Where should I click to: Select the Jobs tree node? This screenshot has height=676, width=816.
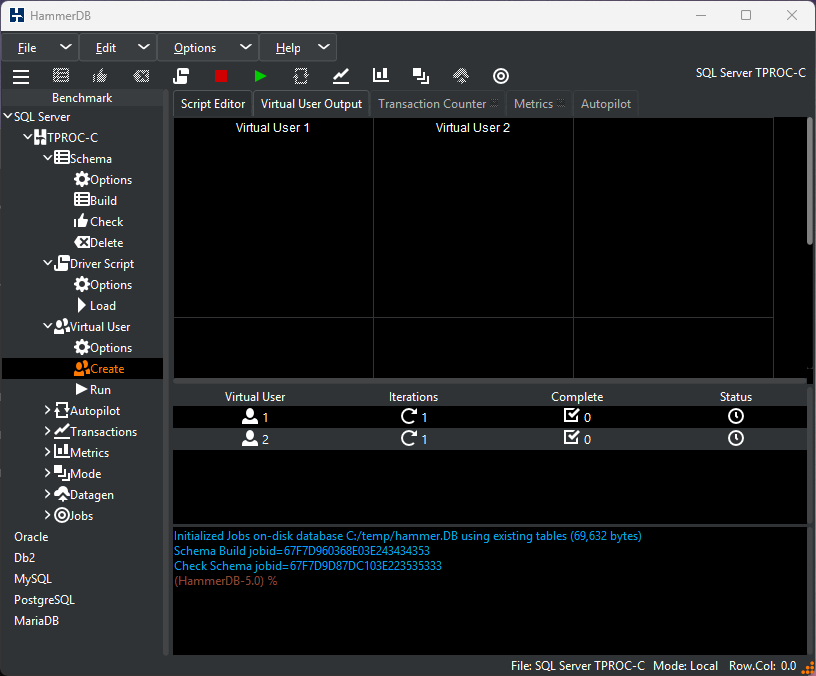coord(74,515)
